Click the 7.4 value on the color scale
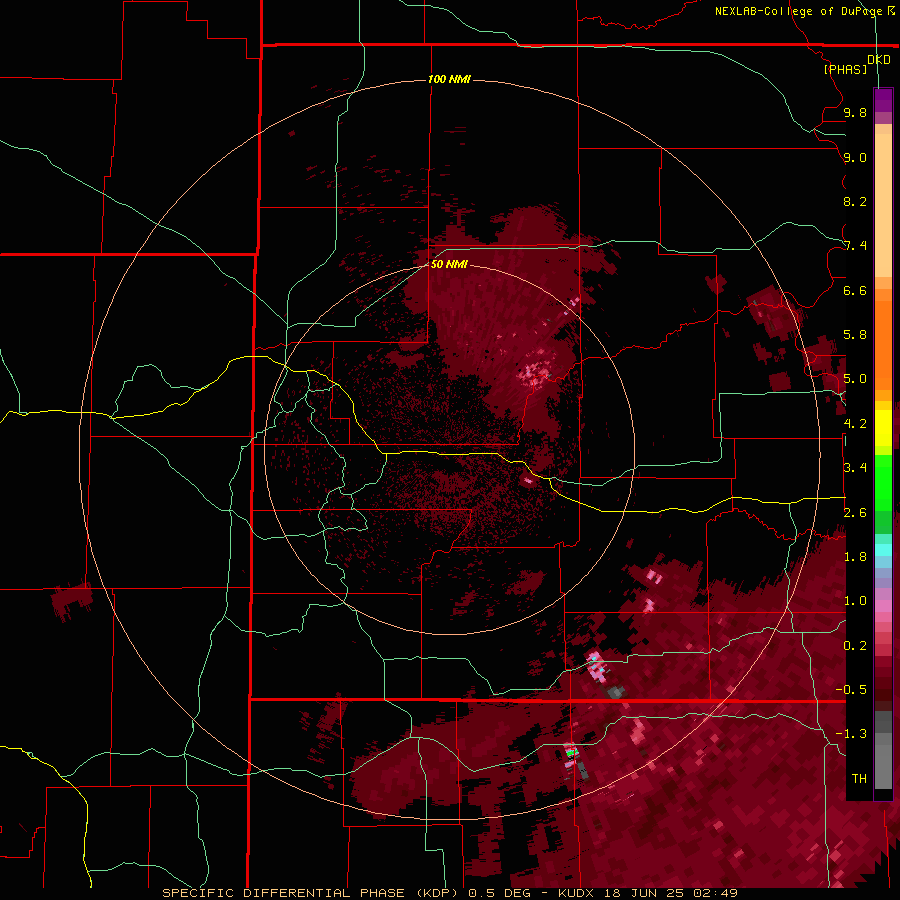 coord(855,246)
